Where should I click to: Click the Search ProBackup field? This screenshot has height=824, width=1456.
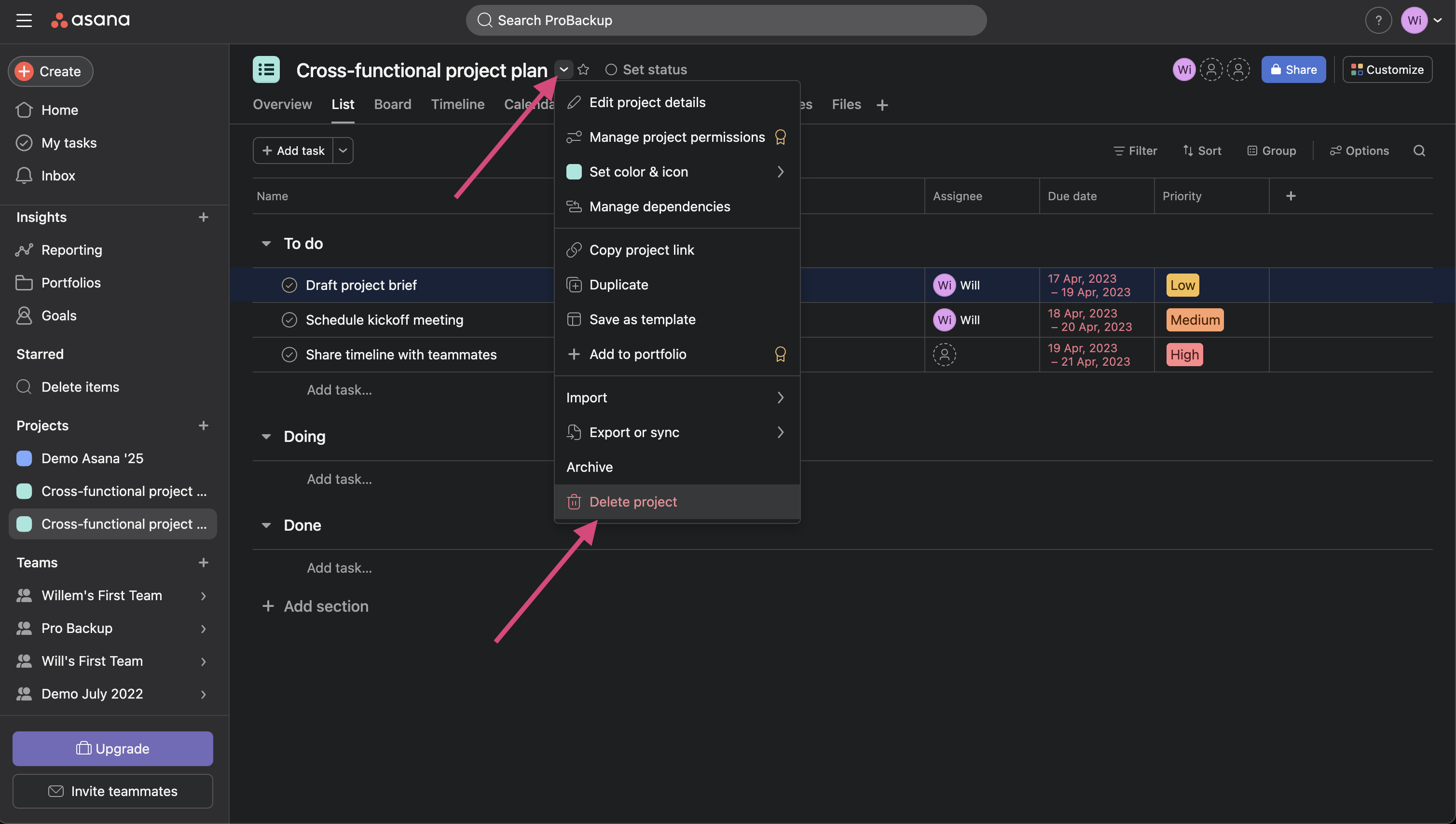pos(726,20)
